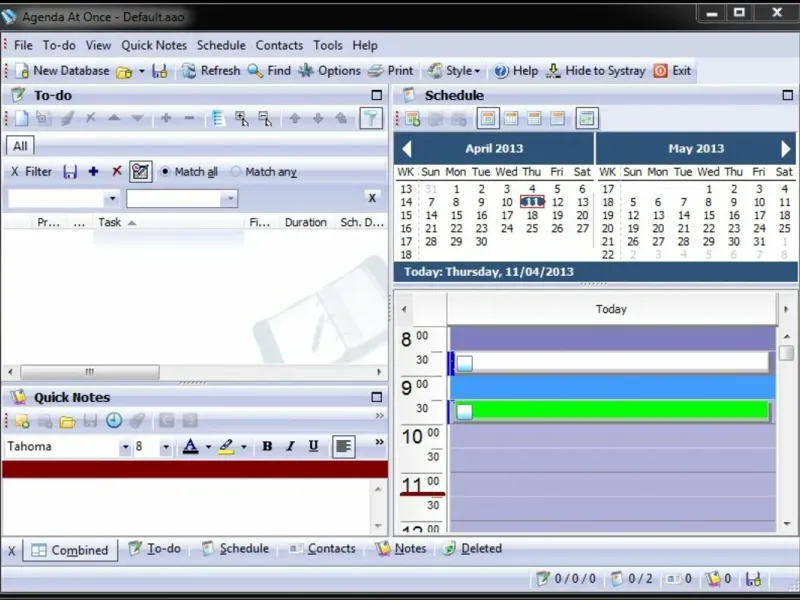Viewport: 800px width, 600px height.
Task: Open the Options dialog
Action: 329,71
